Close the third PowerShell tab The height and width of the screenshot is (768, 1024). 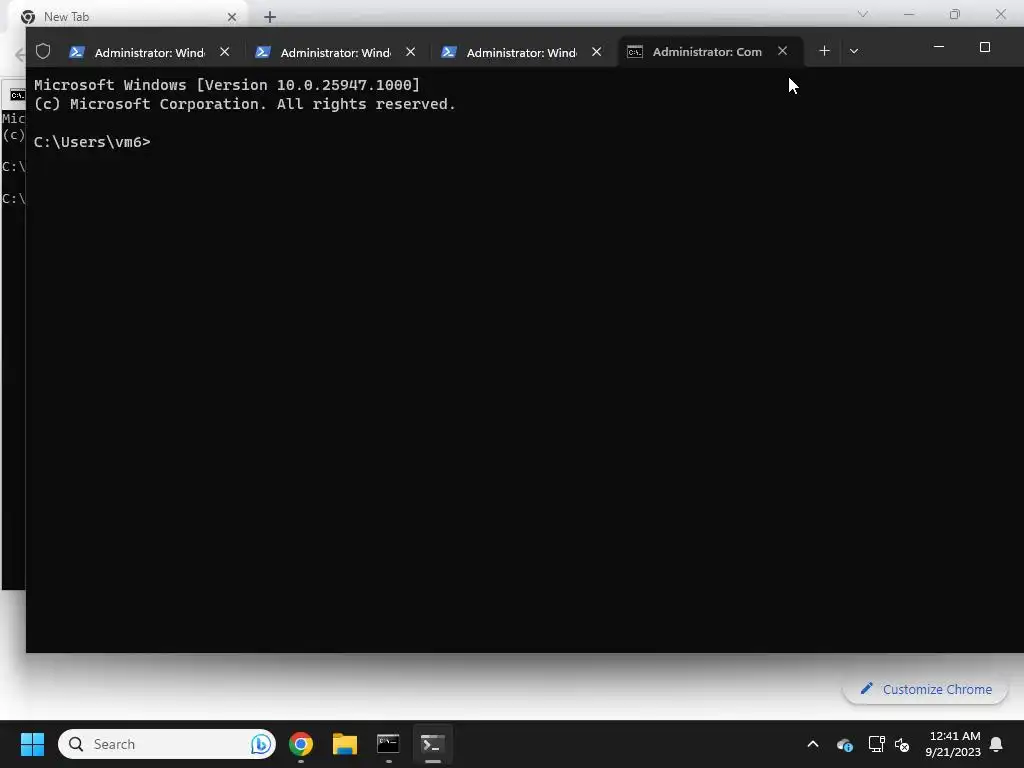(597, 52)
